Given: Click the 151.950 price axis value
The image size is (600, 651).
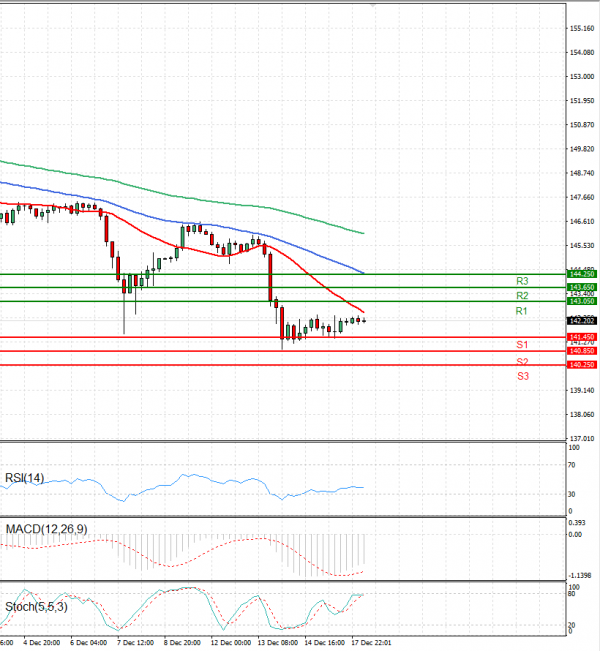Looking at the screenshot, I should click(x=582, y=100).
